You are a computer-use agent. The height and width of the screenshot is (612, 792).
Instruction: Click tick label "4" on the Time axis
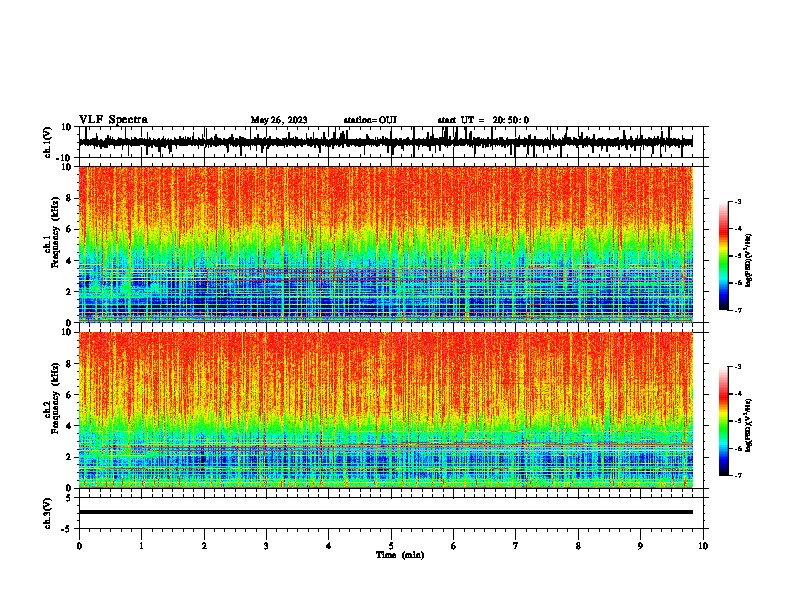coord(329,546)
